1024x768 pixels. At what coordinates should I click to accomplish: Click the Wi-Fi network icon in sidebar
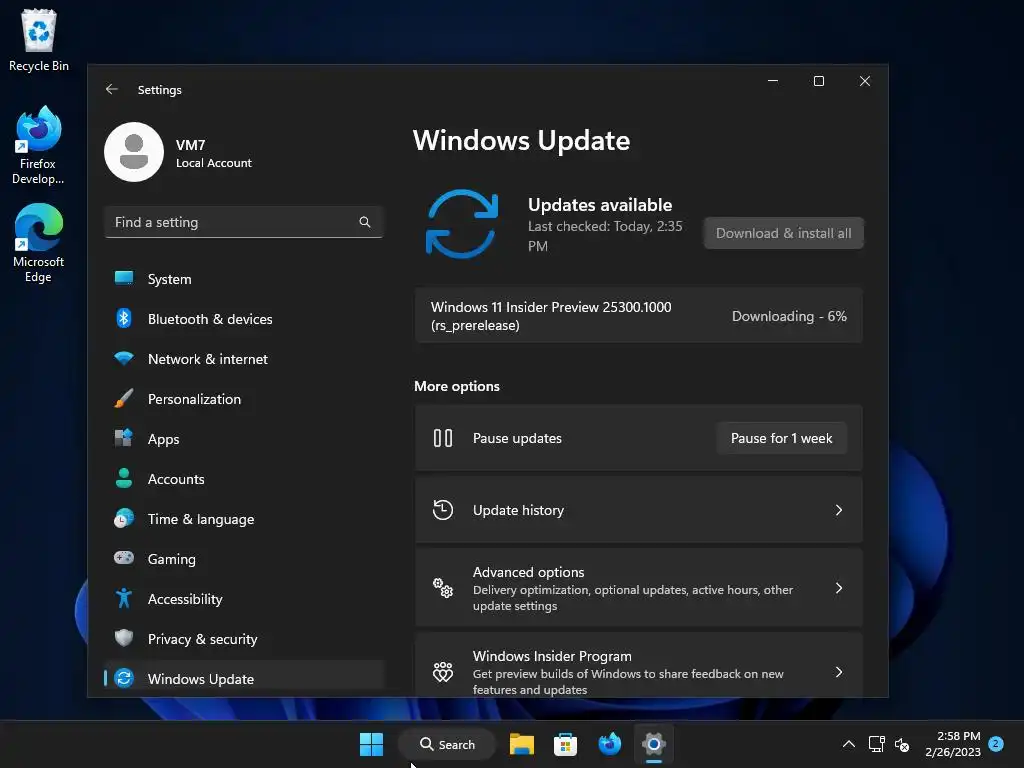(123, 358)
